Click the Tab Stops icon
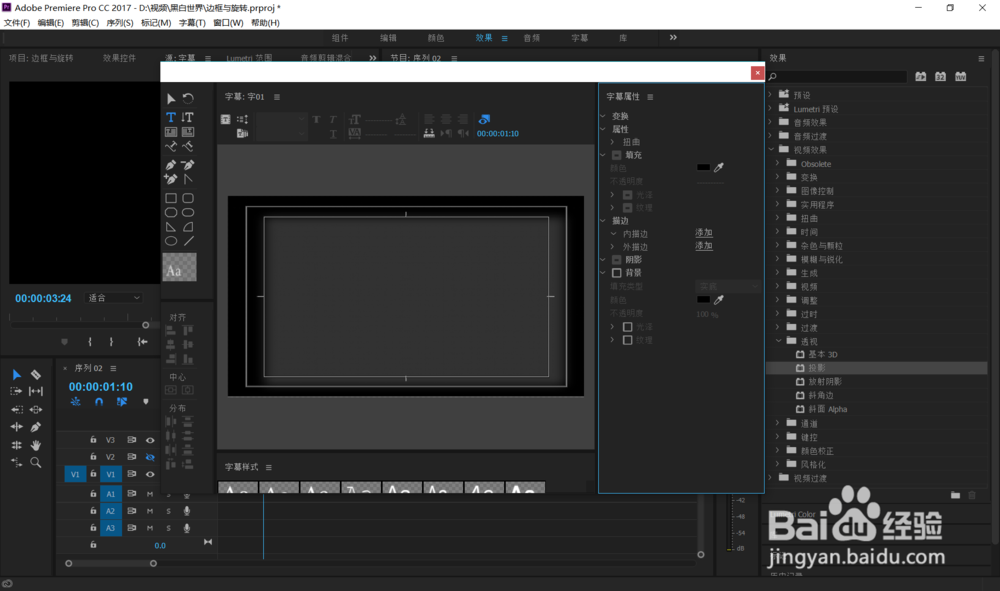 429,133
